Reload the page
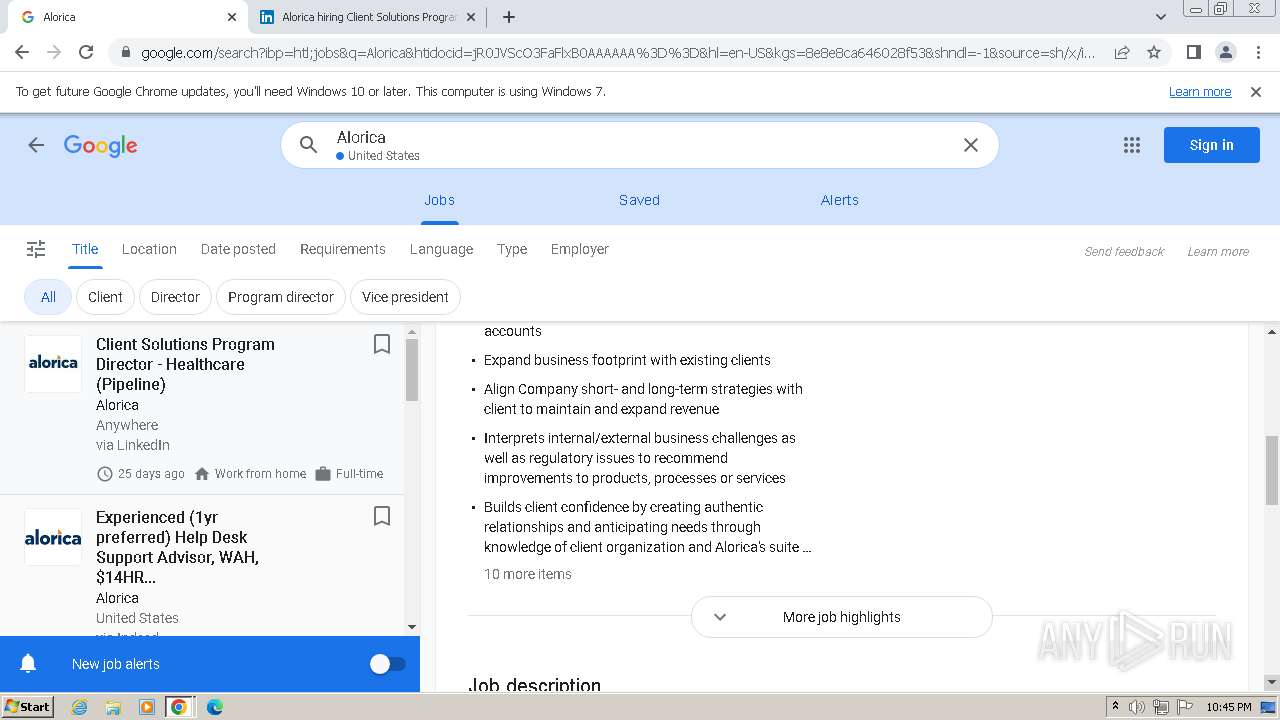Image resolution: width=1280 pixels, height=720 pixels. tap(86, 52)
